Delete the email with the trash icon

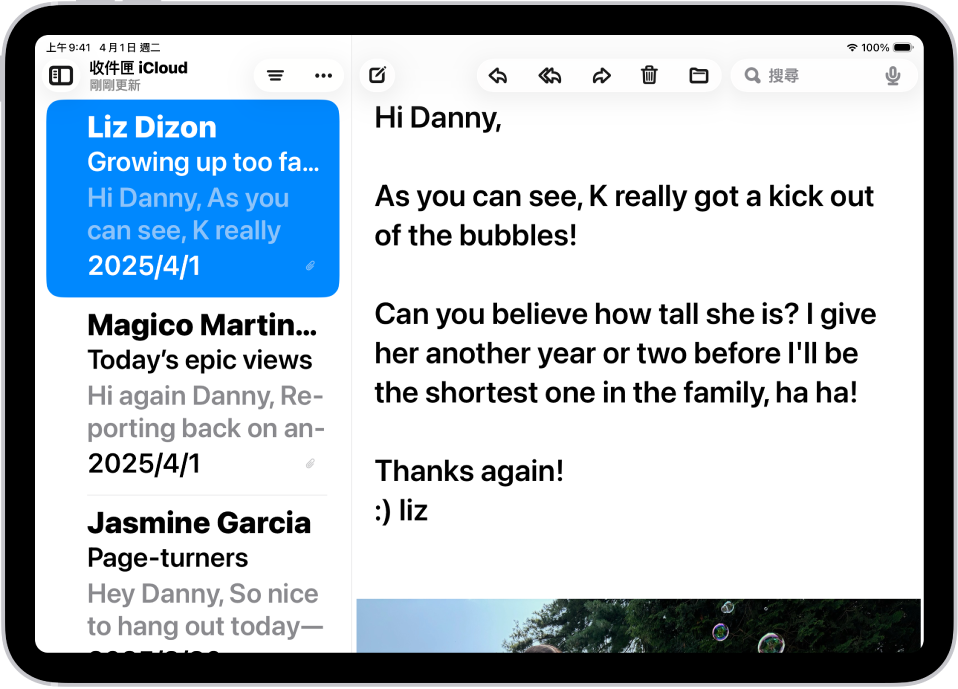coord(649,74)
